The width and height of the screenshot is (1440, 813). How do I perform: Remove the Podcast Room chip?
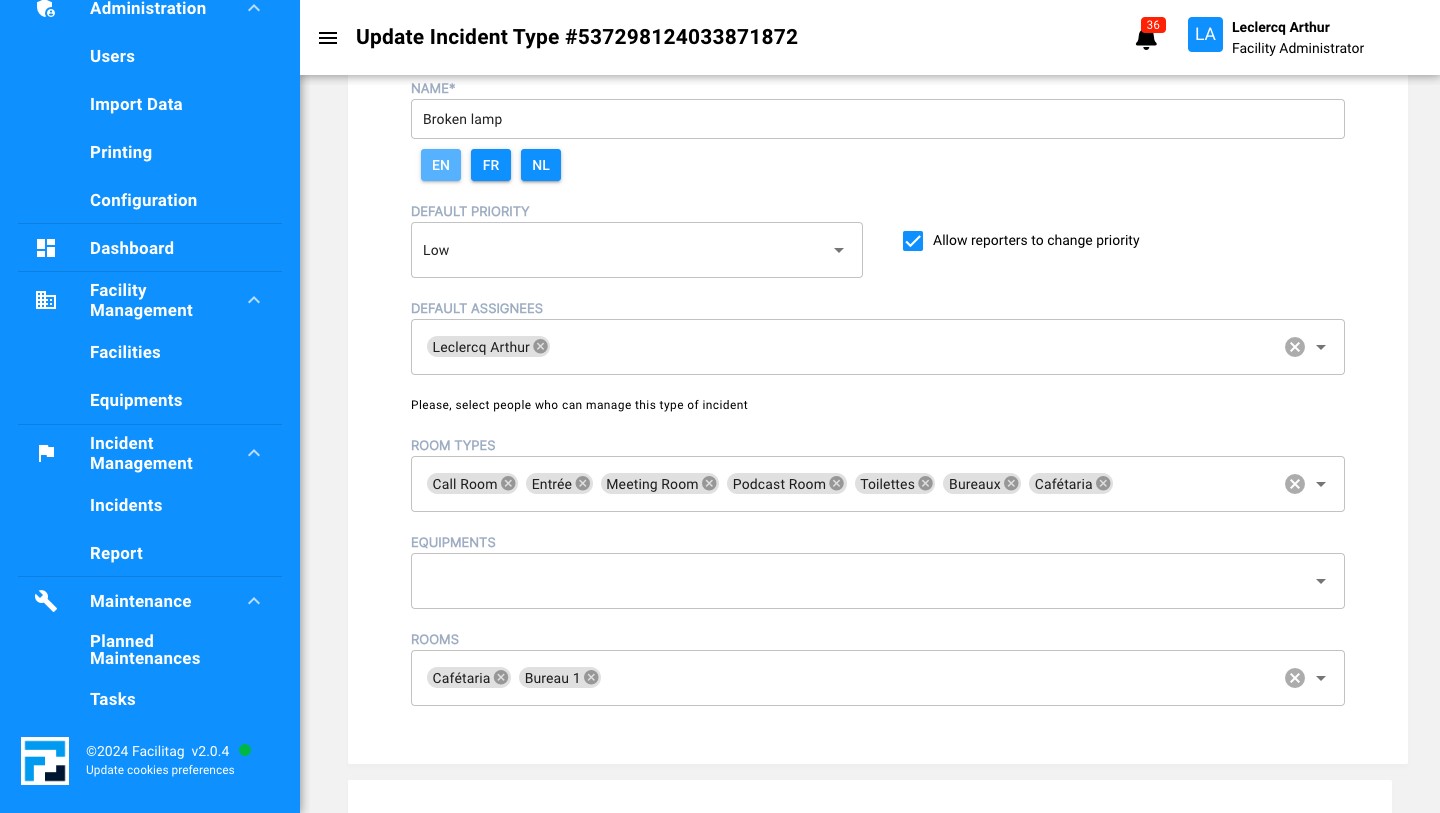(x=837, y=483)
